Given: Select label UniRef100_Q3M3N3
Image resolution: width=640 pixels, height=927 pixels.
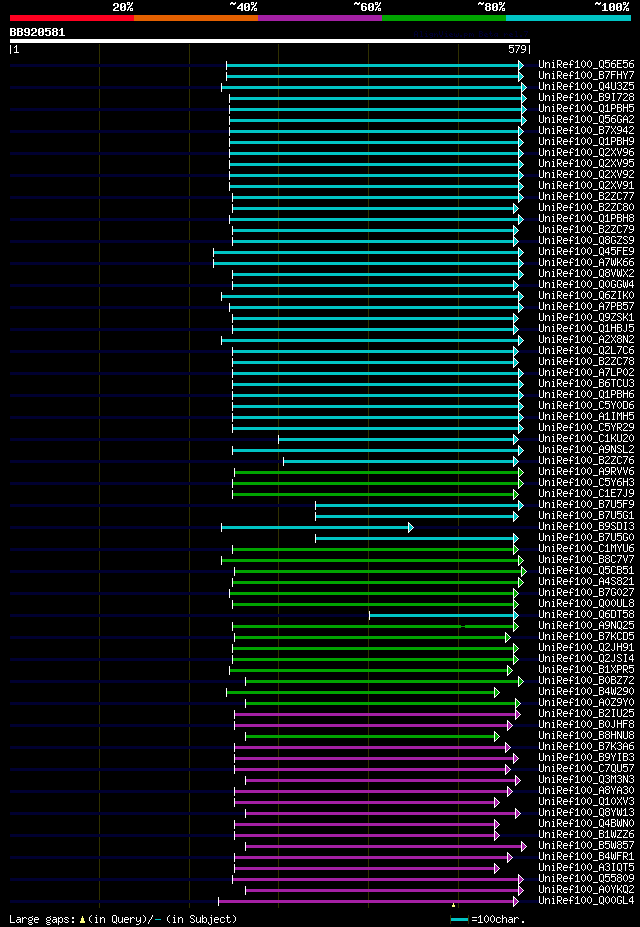Looking at the screenshot, I should pyautogui.click(x=586, y=780).
